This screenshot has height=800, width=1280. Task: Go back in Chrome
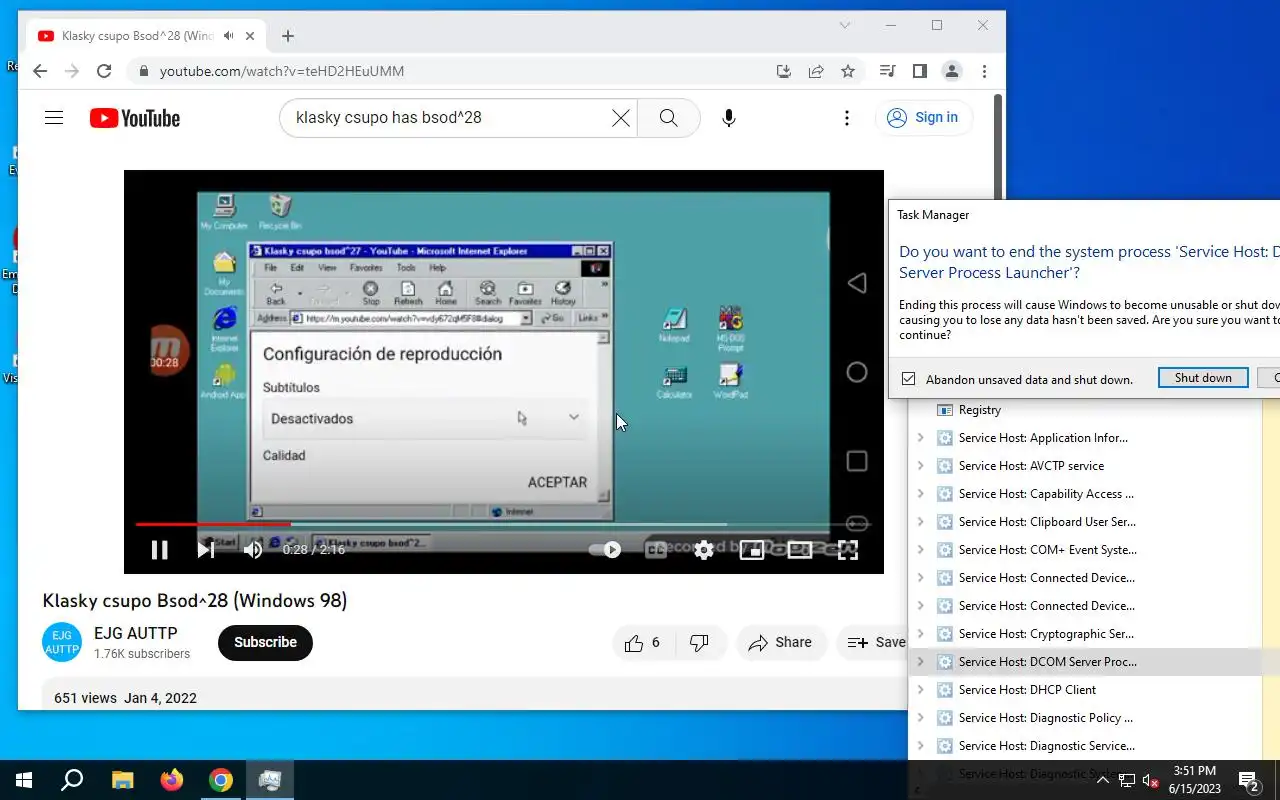(40, 71)
